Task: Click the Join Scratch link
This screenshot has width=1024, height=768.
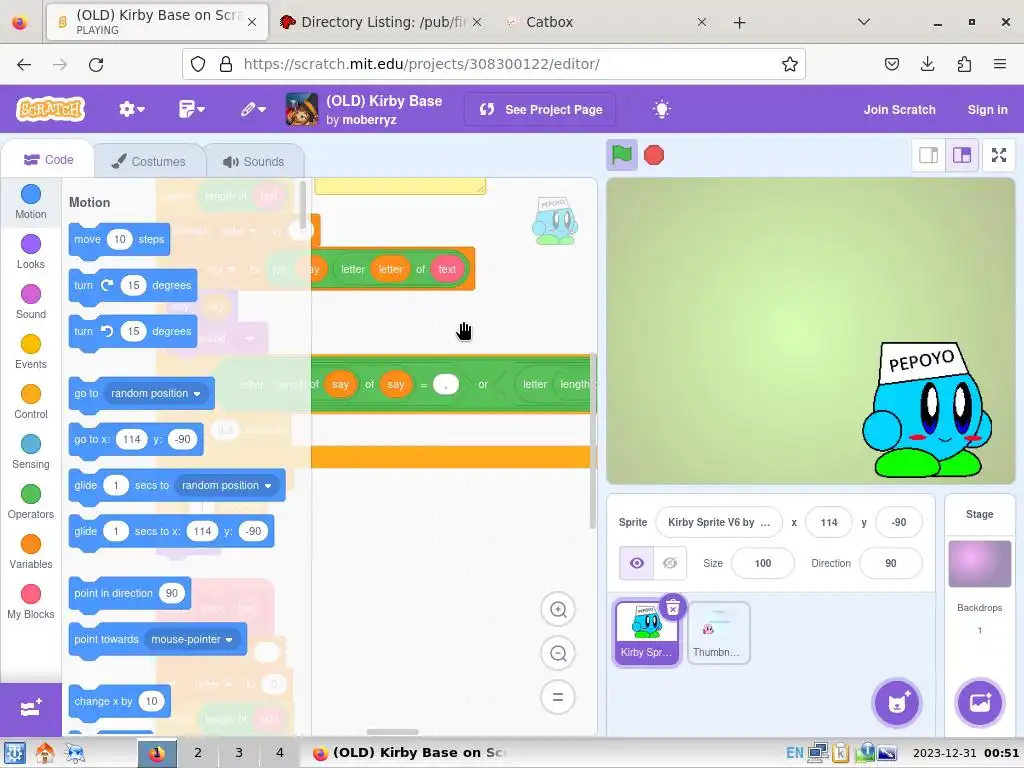Action: coord(899,110)
